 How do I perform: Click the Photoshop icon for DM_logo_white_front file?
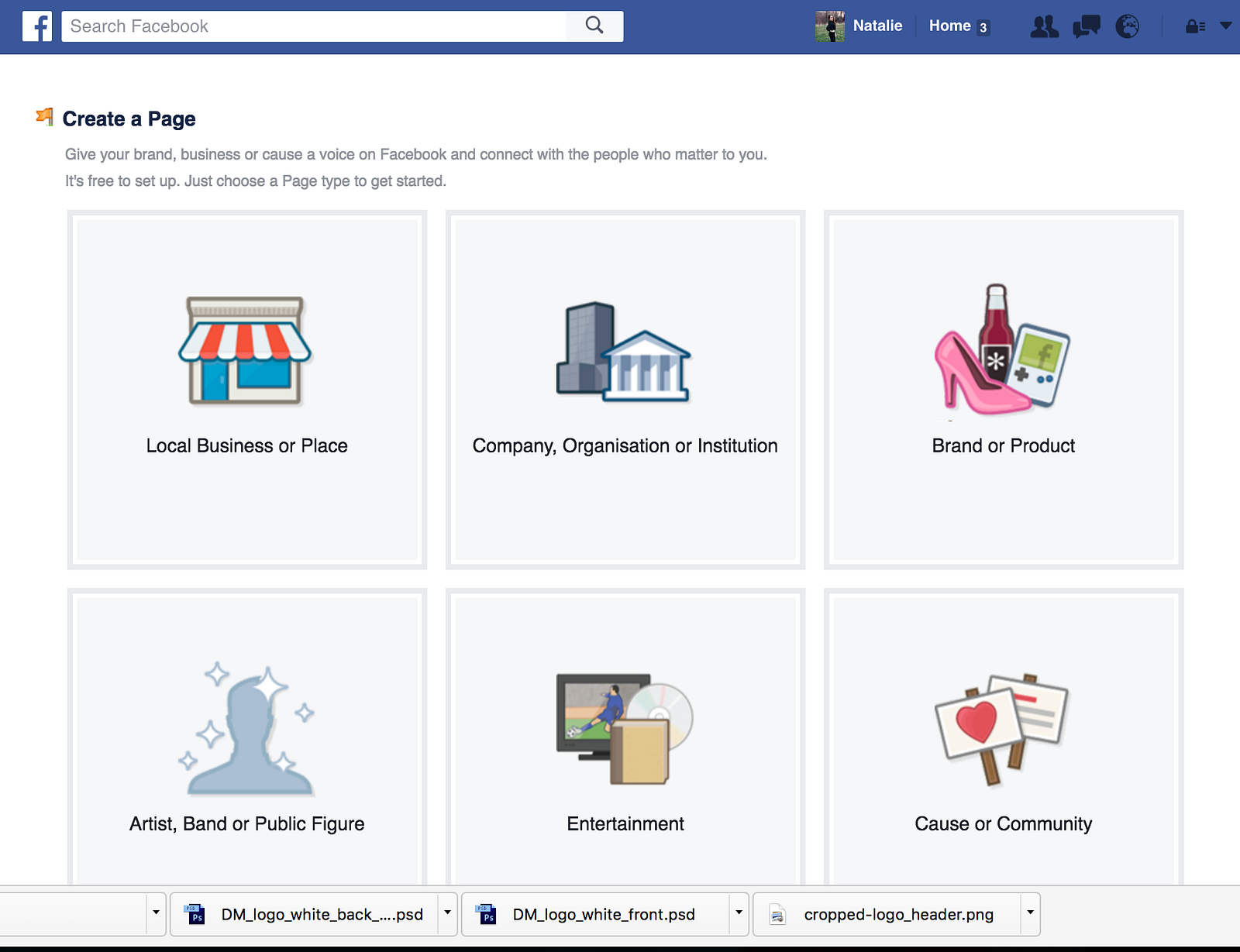485,915
